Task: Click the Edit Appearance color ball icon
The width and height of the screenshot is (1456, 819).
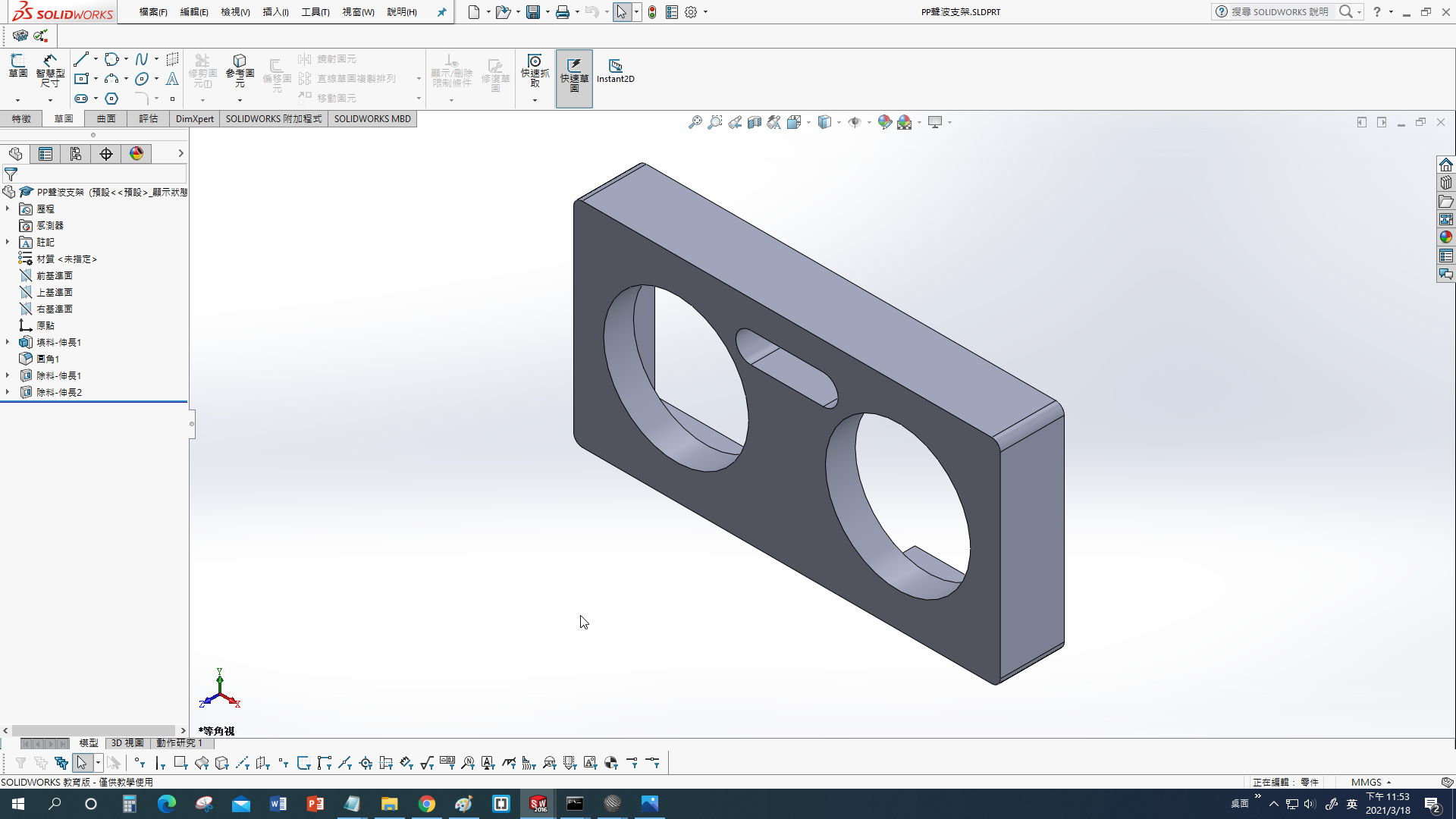Action: pos(884,122)
